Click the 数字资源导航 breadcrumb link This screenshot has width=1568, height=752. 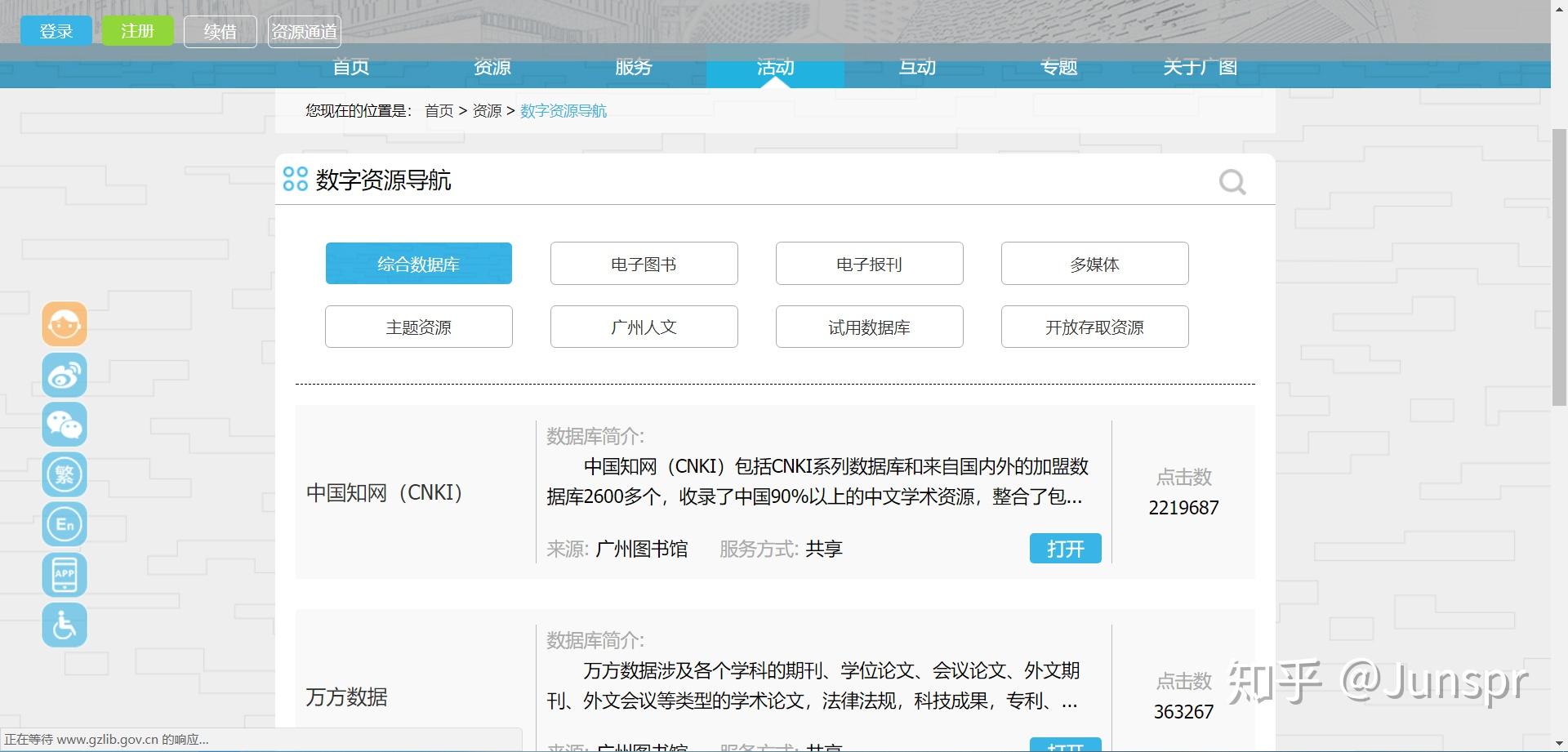pos(563,111)
